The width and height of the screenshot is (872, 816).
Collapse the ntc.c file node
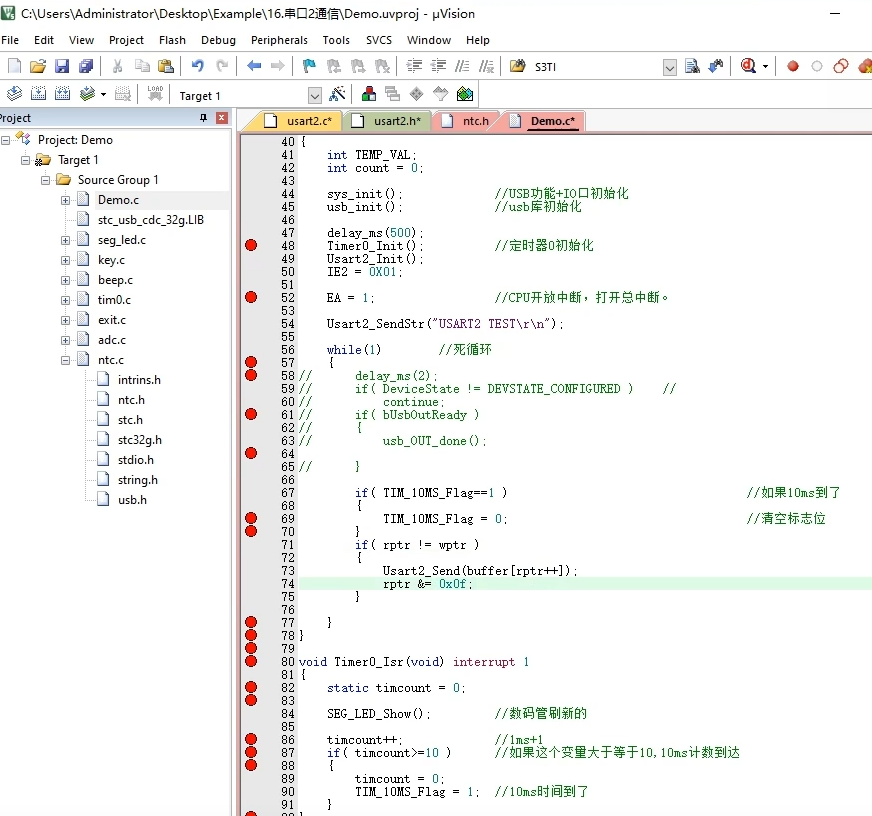(x=66, y=360)
